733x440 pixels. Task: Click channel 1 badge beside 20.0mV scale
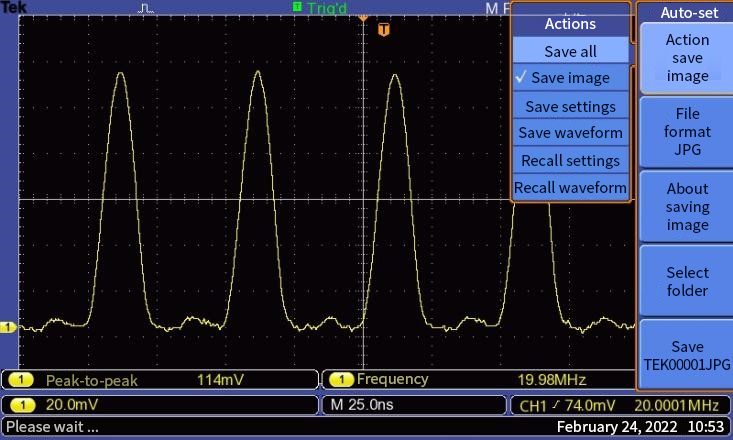pos(22,405)
